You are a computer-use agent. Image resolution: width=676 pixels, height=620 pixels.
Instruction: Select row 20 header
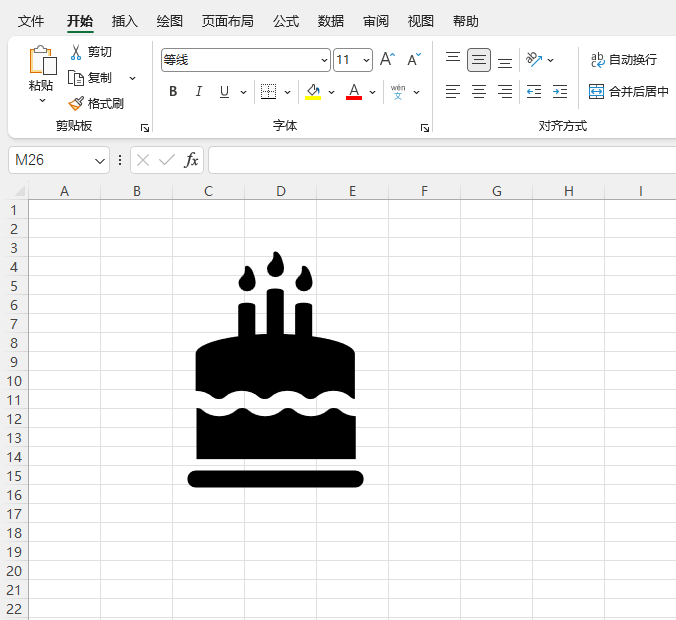tap(14, 571)
